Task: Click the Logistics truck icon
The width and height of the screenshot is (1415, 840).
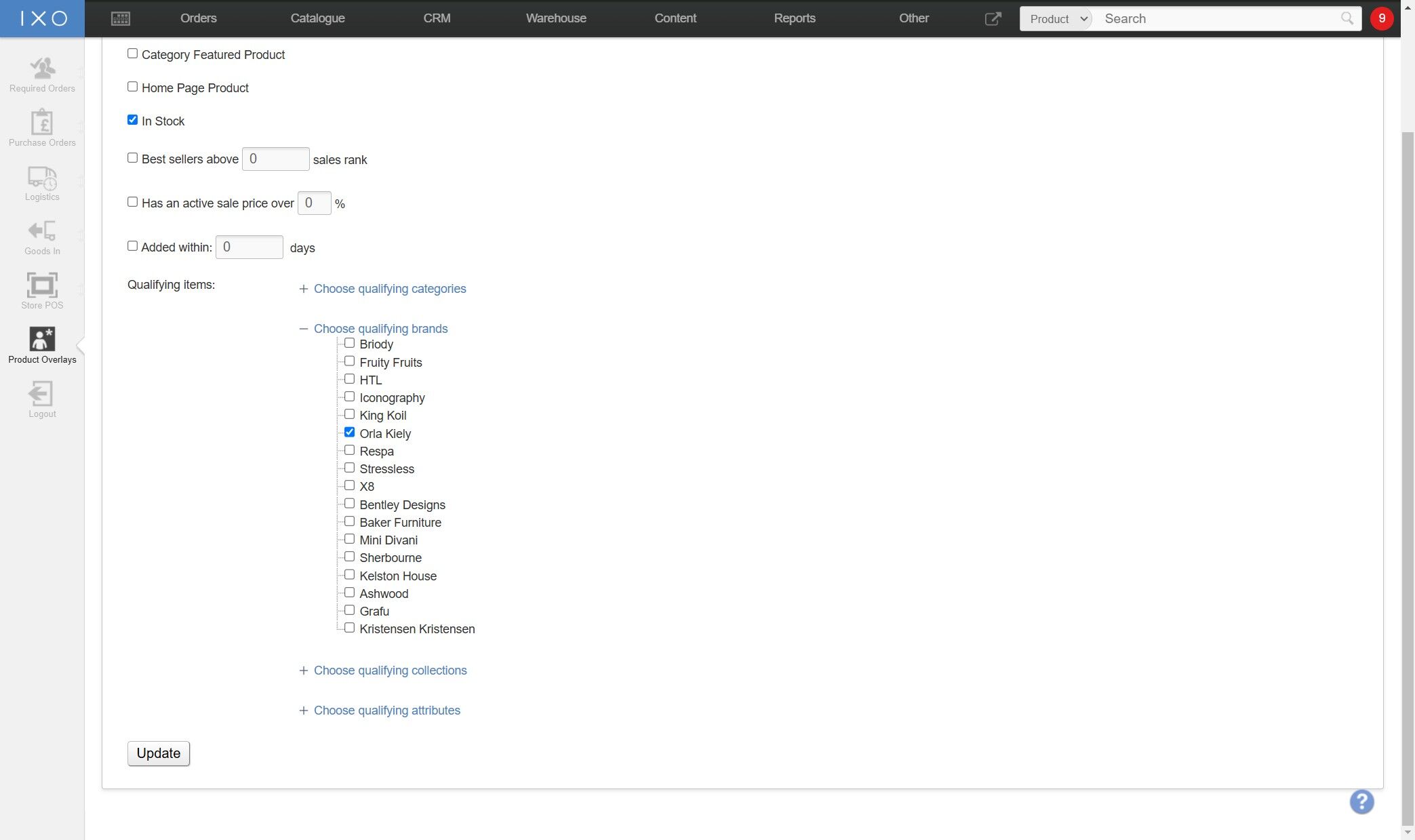Action: click(x=42, y=178)
